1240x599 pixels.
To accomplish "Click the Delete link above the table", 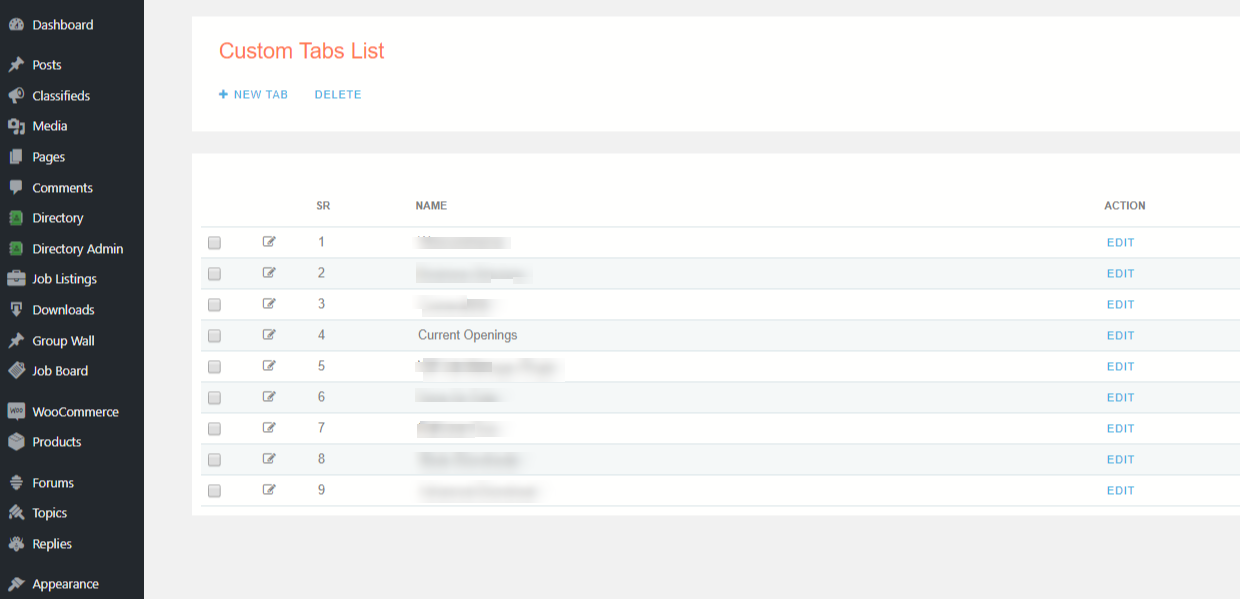I will [x=338, y=95].
